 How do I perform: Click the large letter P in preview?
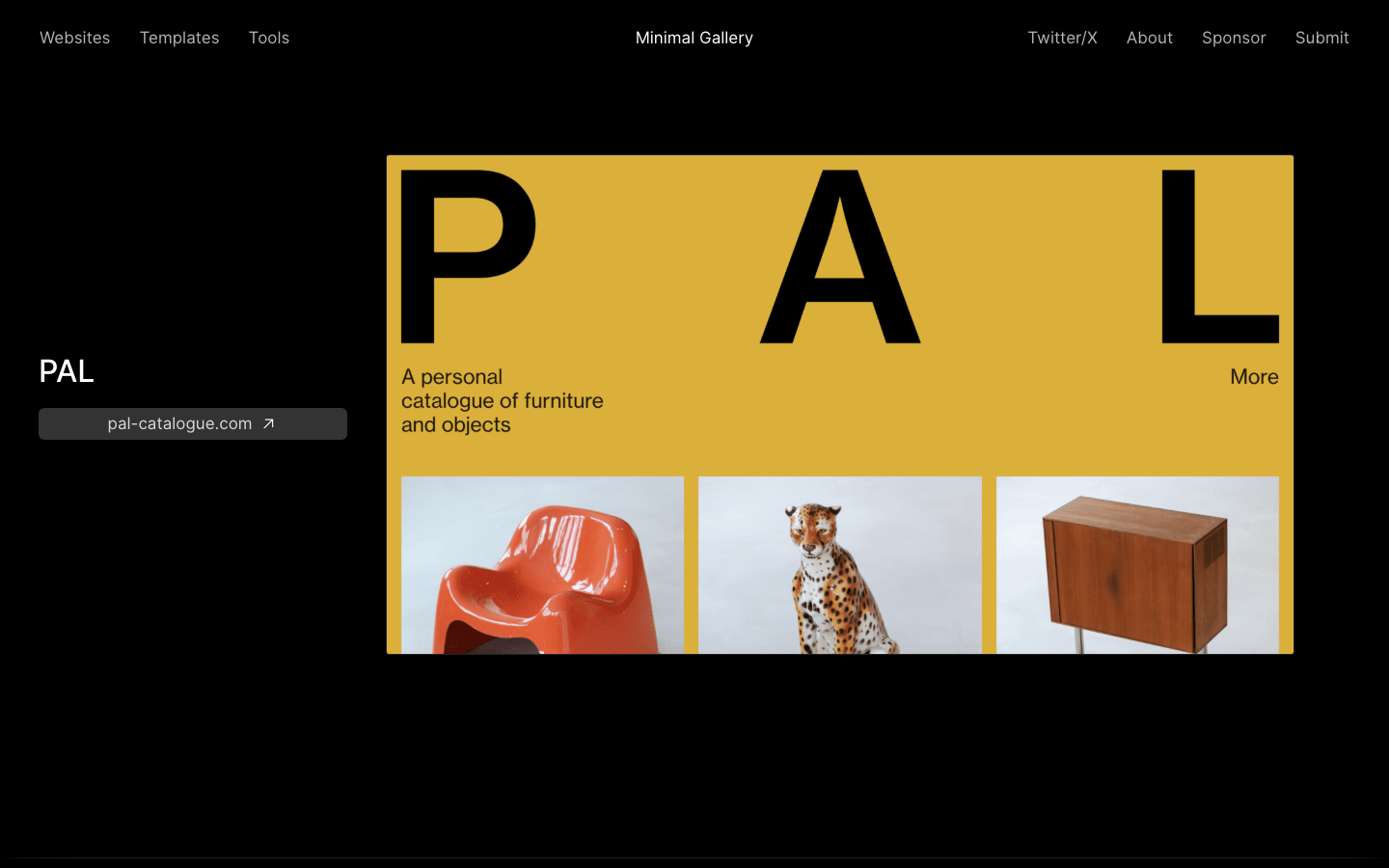click(468, 257)
